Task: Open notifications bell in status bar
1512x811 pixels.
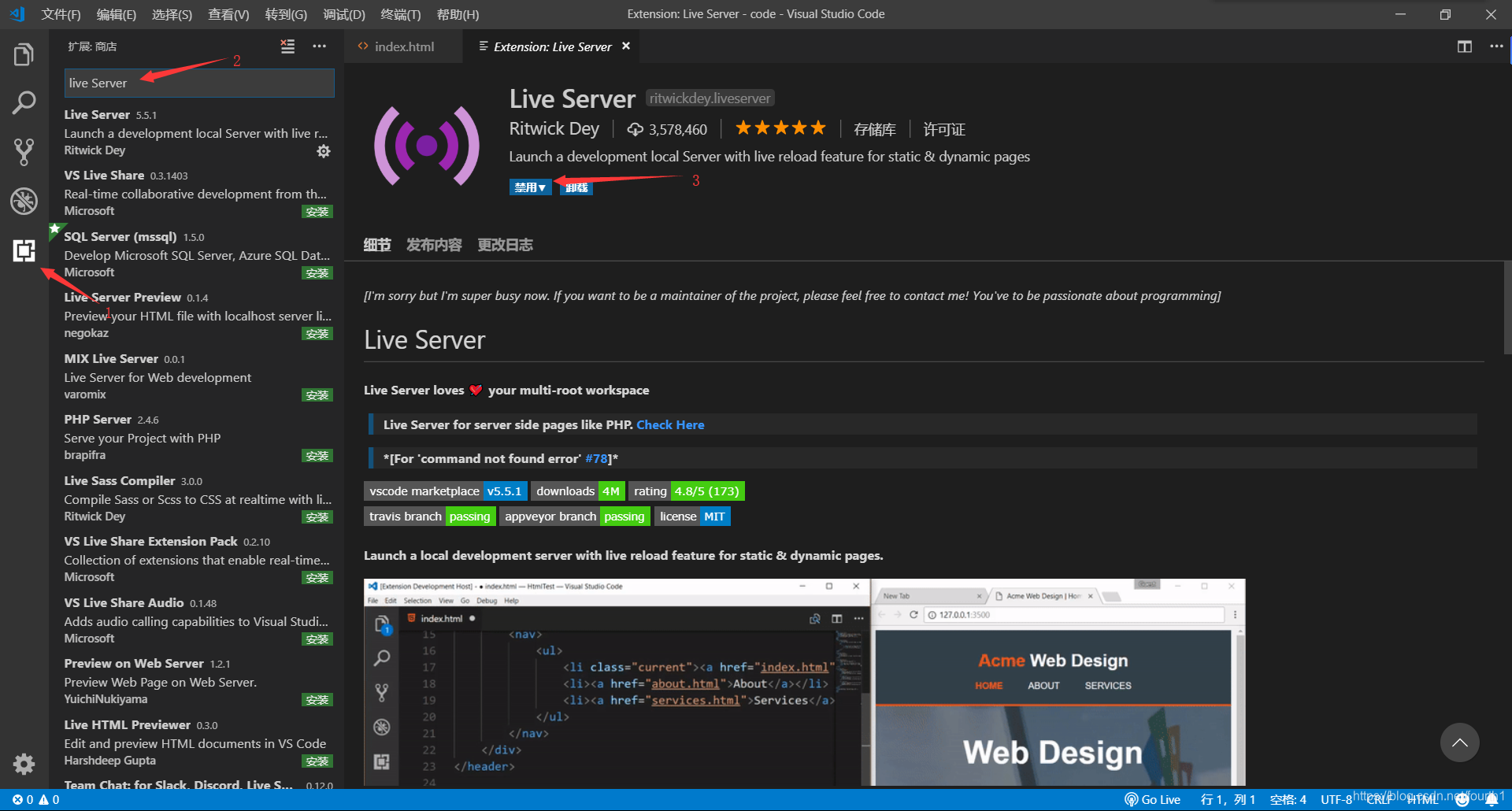Action: [1492, 799]
